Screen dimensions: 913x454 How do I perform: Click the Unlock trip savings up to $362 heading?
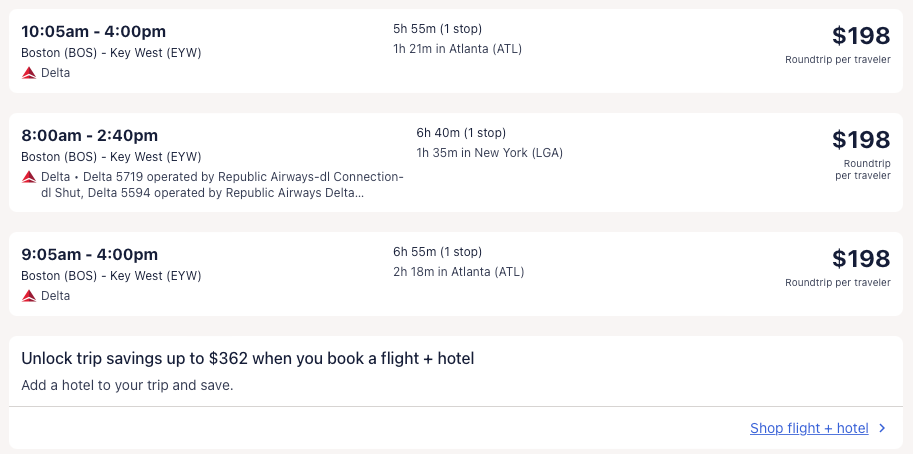247,358
